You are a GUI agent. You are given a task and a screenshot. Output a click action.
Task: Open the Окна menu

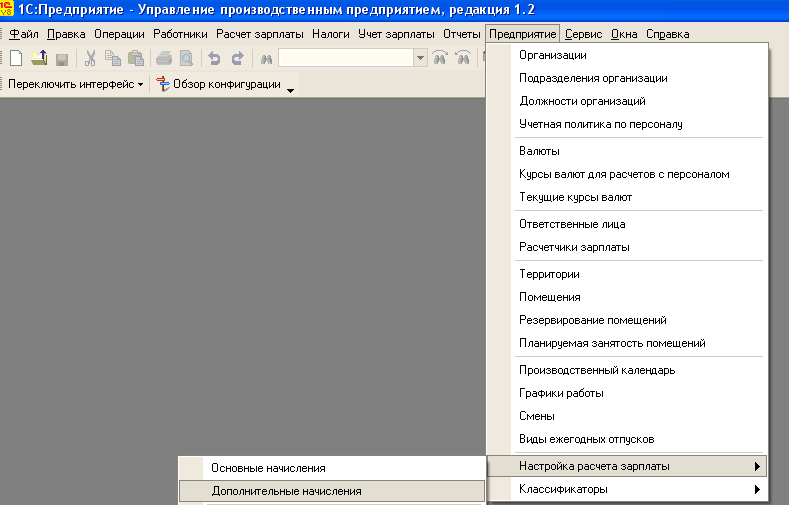point(624,34)
